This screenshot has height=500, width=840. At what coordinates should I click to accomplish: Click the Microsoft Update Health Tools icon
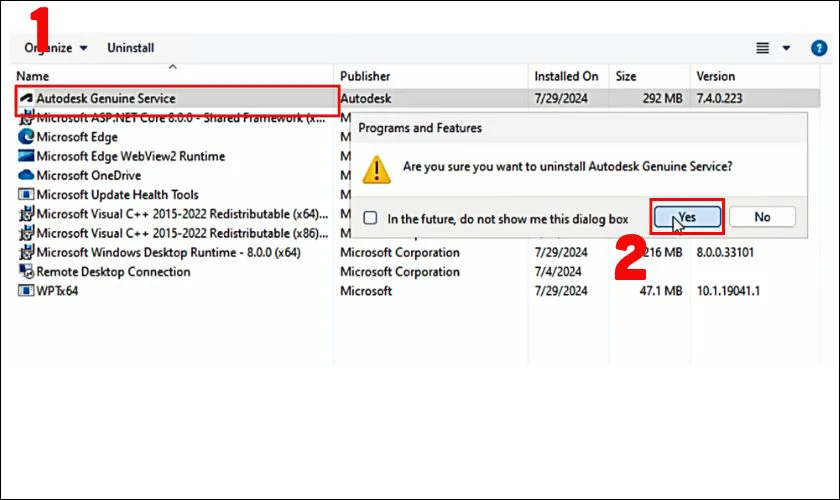point(26,195)
